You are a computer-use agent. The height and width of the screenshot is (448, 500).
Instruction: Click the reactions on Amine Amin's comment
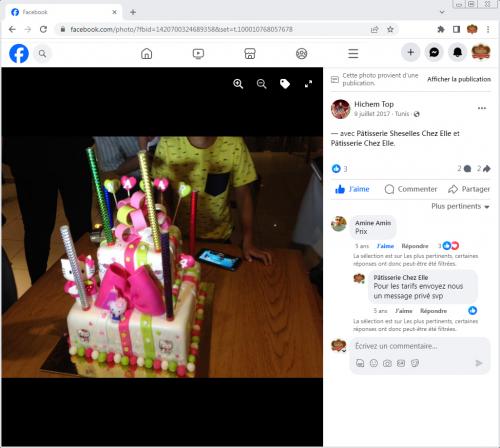coord(449,246)
